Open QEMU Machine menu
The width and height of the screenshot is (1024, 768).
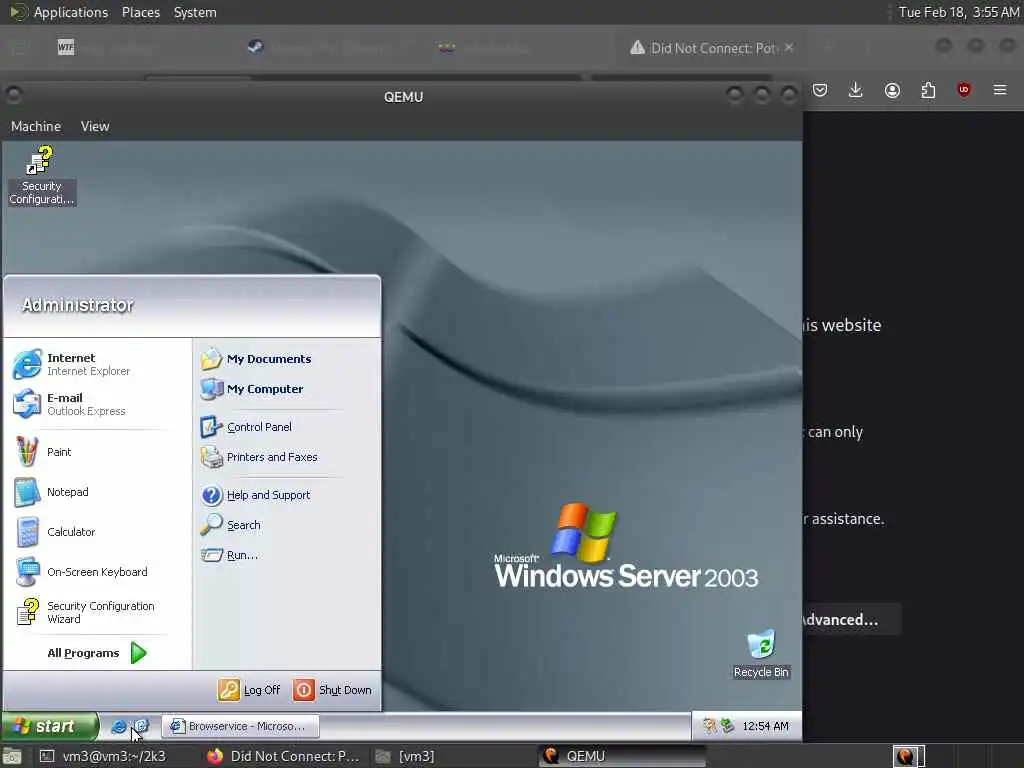click(x=36, y=126)
